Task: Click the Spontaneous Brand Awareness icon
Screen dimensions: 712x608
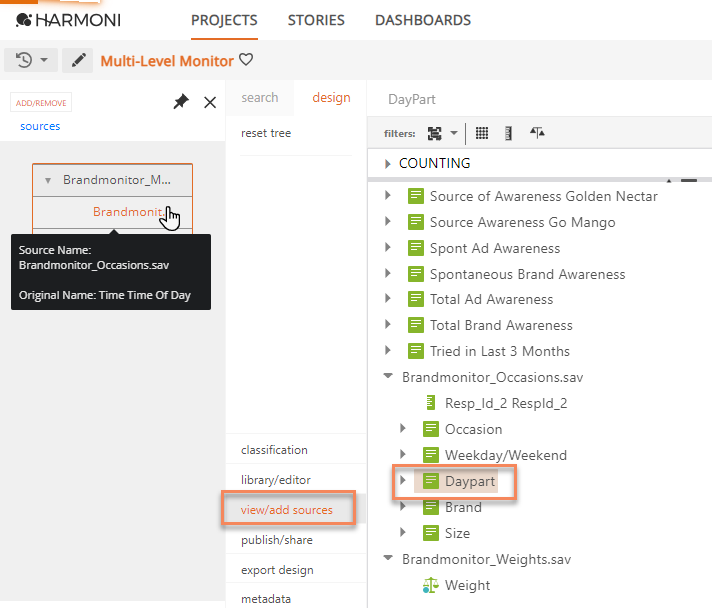Action: pyautogui.click(x=415, y=273)
